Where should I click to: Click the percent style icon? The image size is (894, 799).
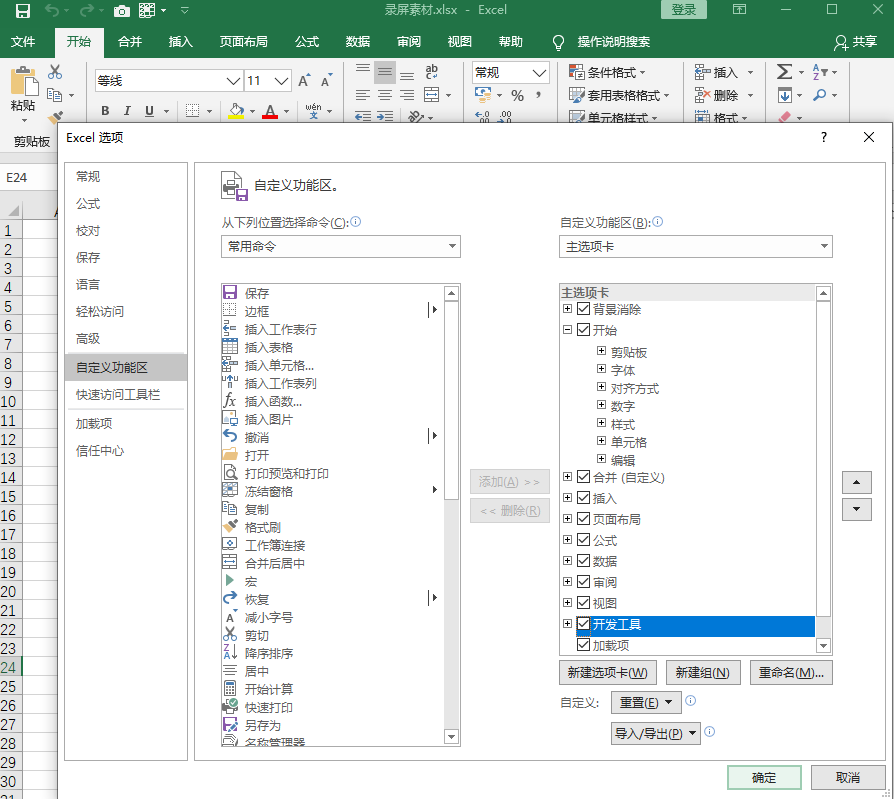[x=517, y=95]
